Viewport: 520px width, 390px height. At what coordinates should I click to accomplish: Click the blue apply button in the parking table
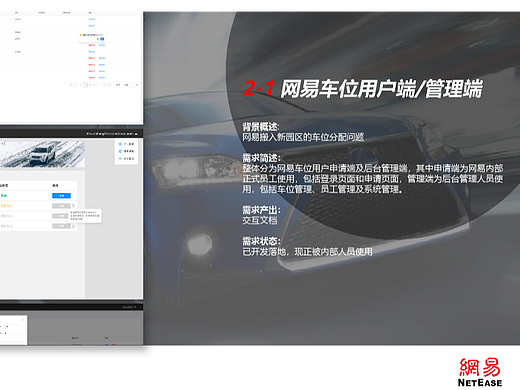(x=61, y=196)
